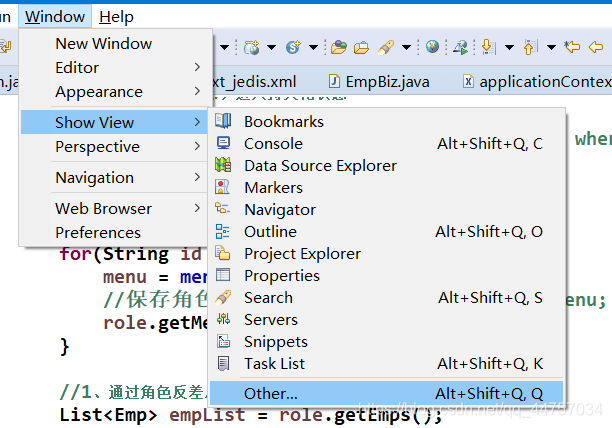
Task: Show the Console view
Action: click(386, 144)
